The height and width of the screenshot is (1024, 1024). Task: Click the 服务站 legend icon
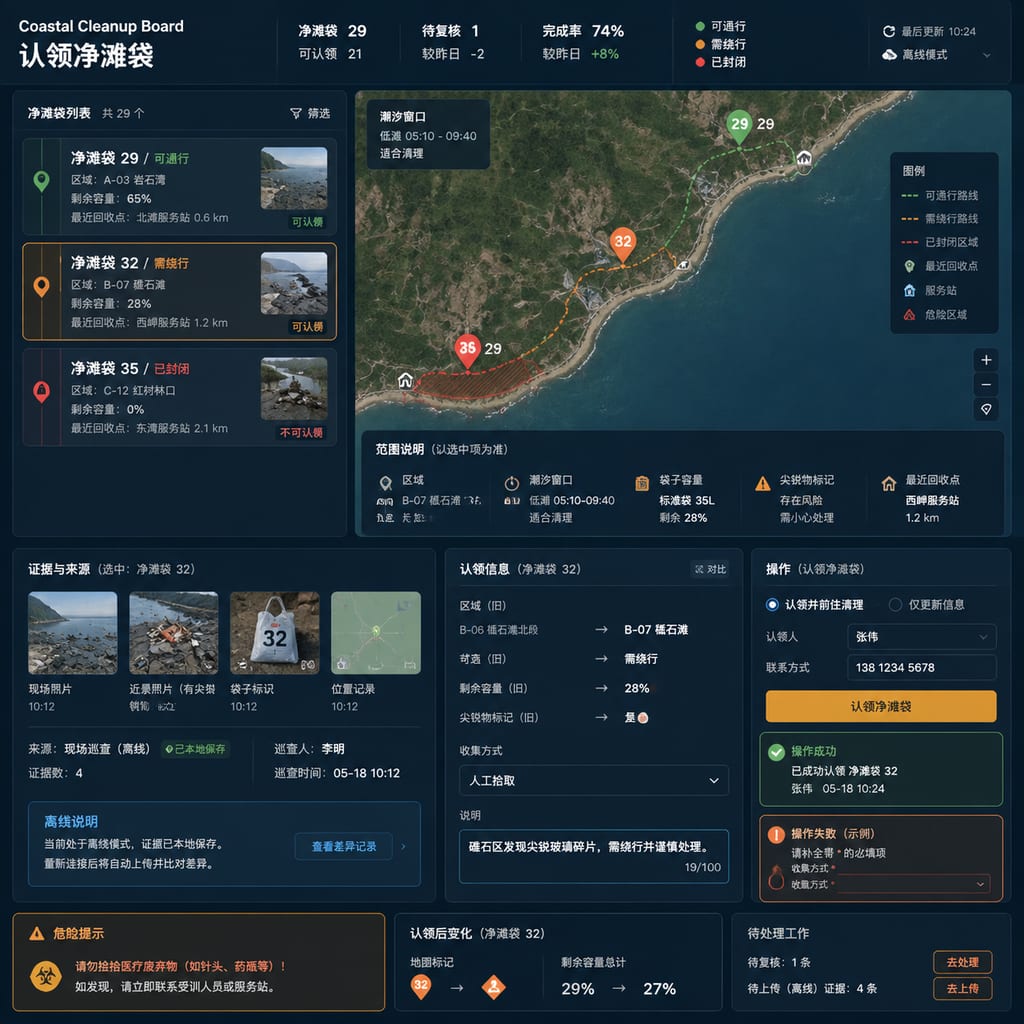coord(909,291)
